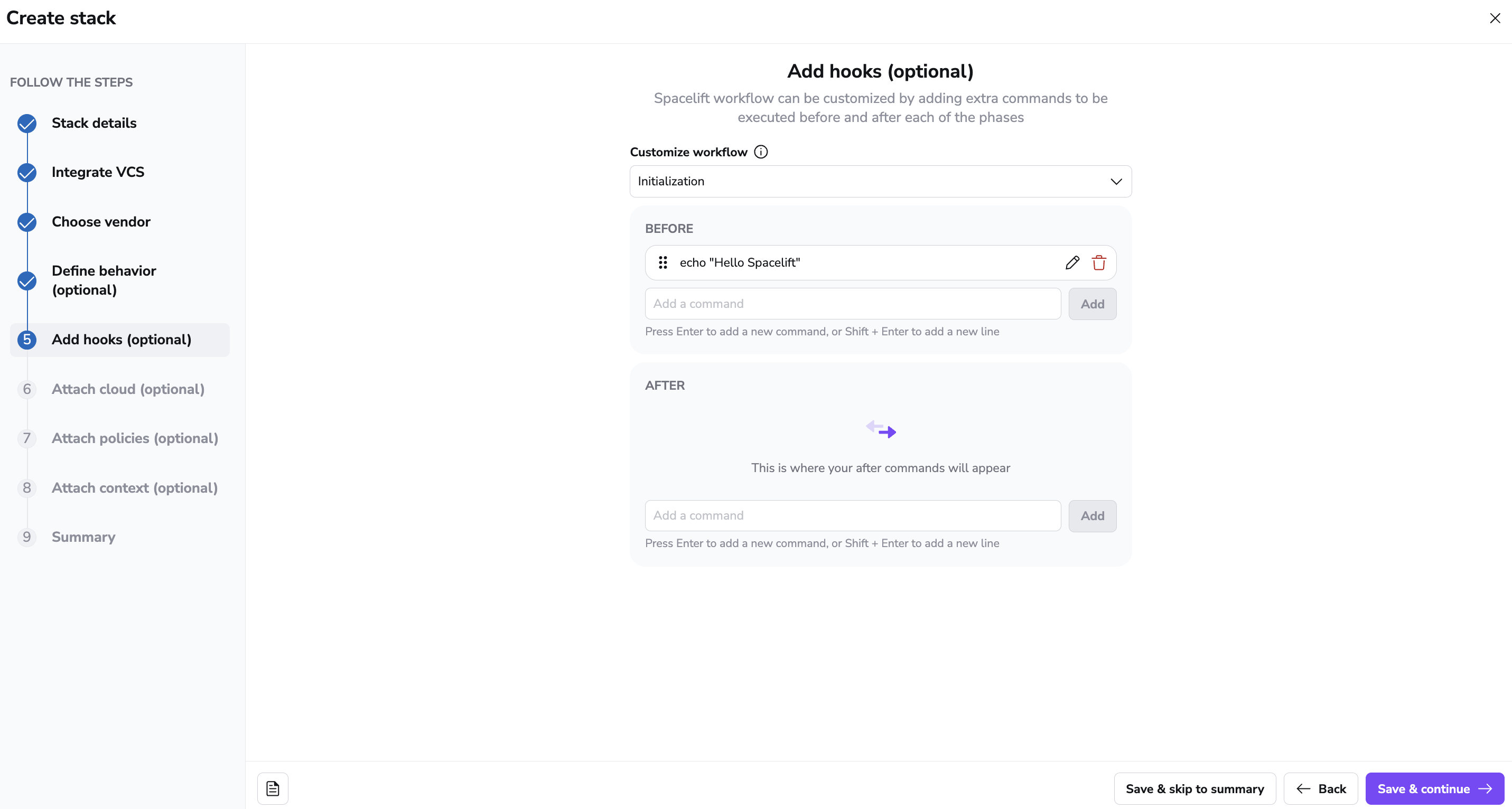Open Define behavior (optional) step
This screenshot has width=1512, height=809.
pyautogui.click(x=104, y=280)
